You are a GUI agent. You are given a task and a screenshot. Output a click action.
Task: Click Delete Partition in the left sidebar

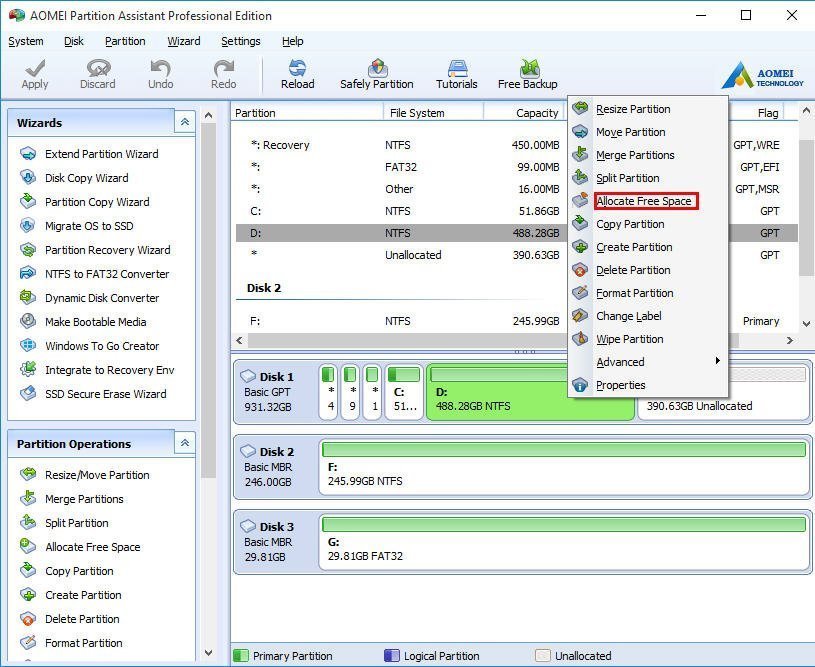click(81, 619)
